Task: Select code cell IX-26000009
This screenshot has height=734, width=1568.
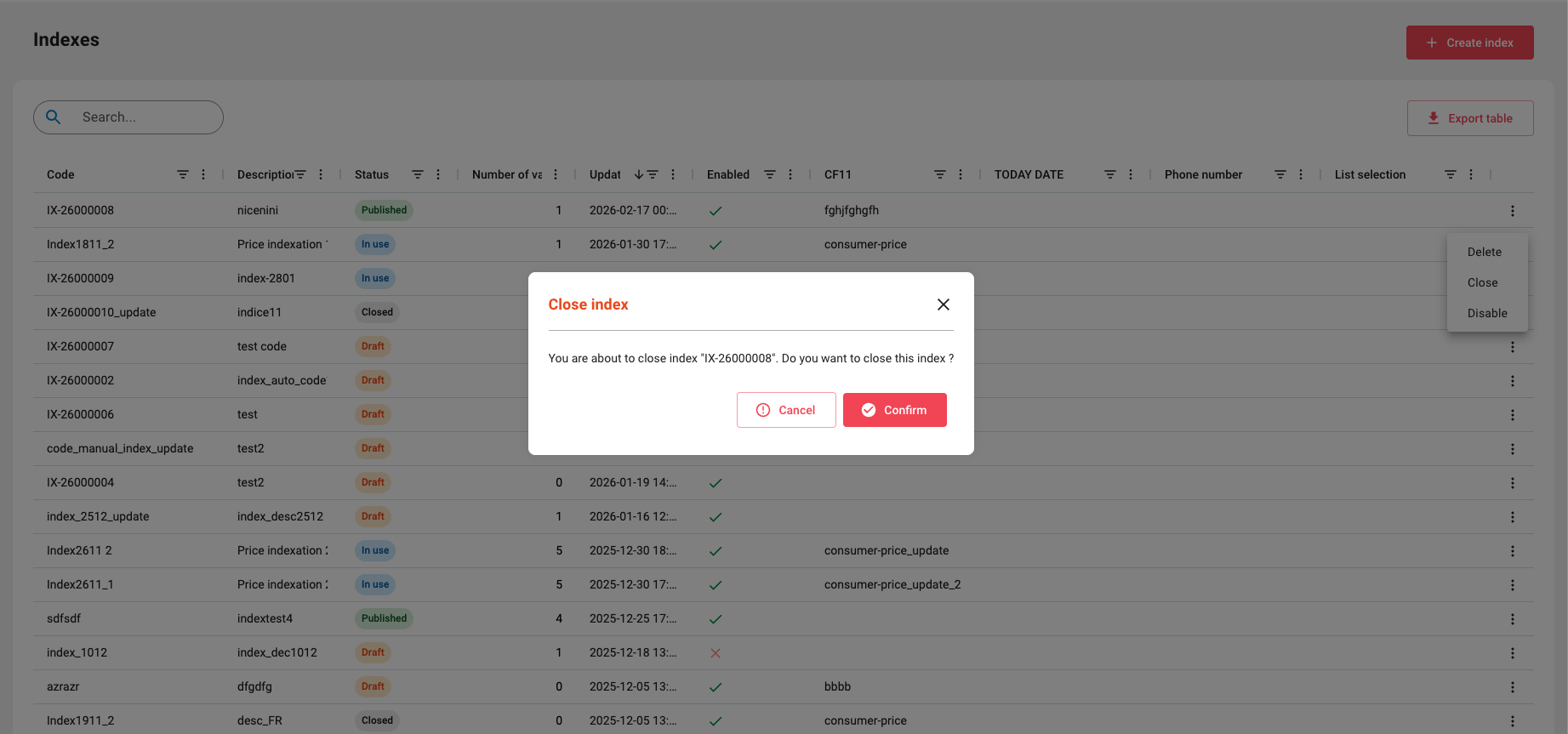Action: click(x=80, y=278)
